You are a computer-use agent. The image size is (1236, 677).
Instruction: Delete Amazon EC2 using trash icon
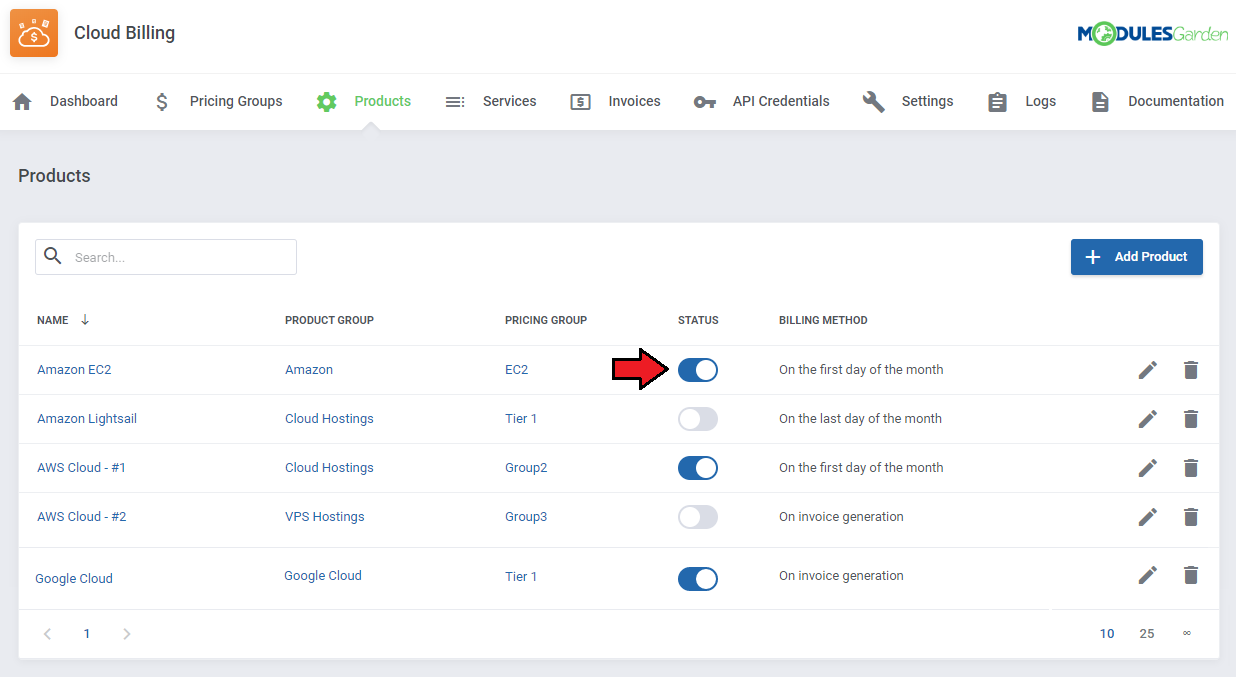tap(1190, 370)
